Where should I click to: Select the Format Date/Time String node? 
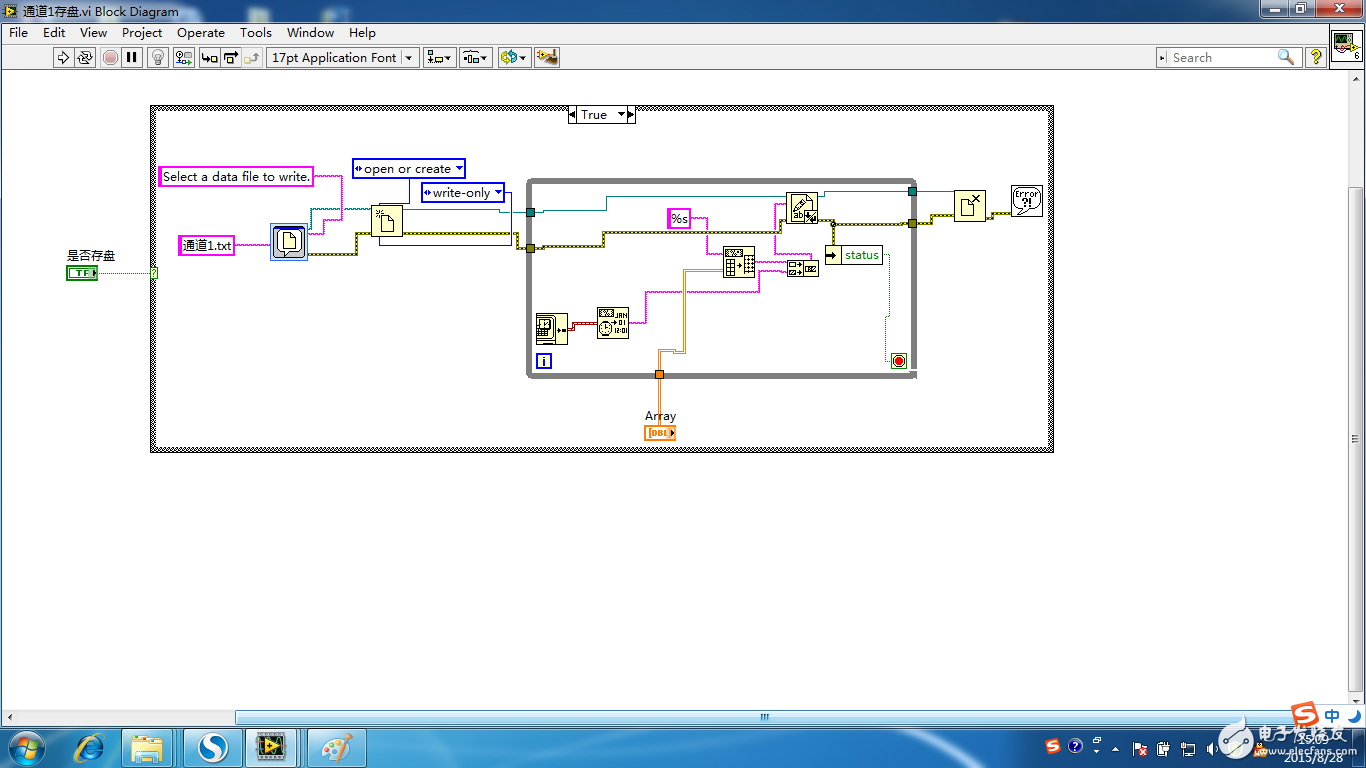point(613,323)
